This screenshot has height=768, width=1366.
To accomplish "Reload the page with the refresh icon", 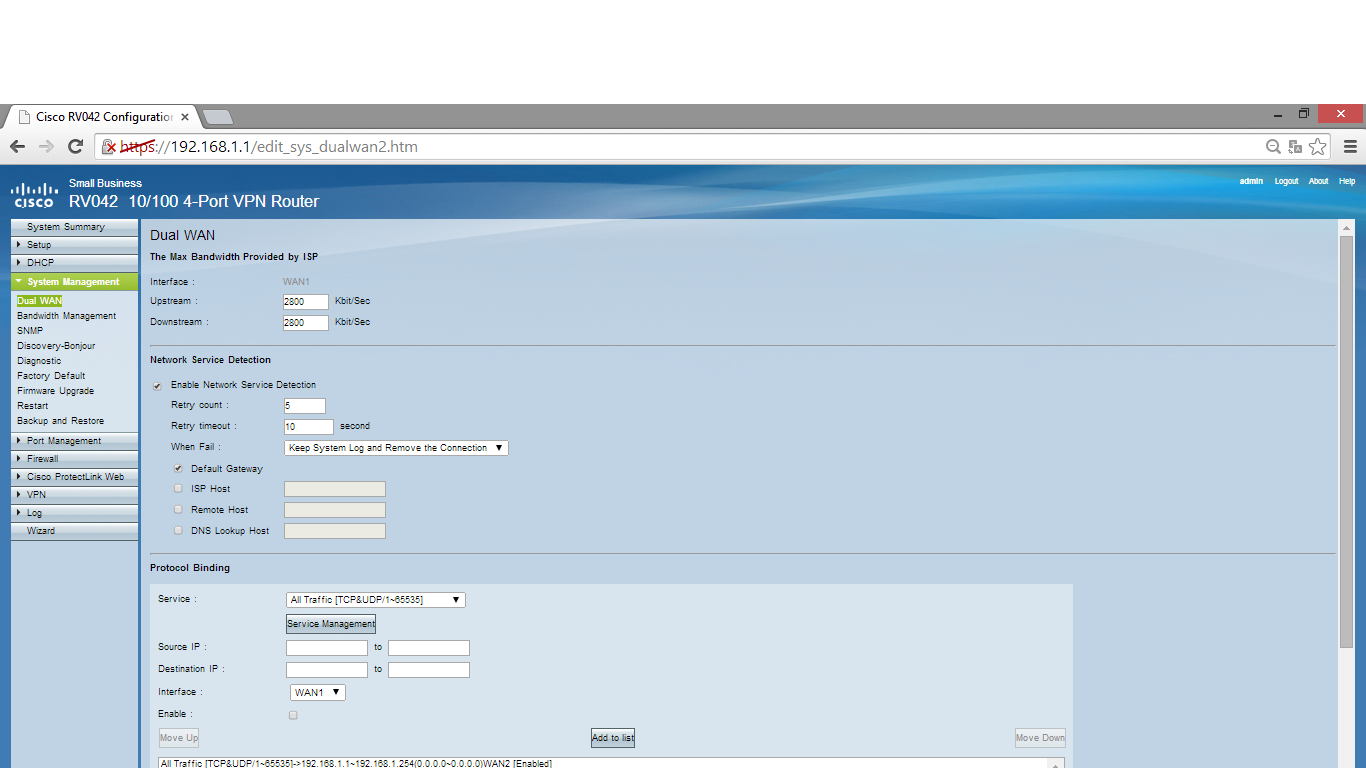I will click(75, 147).
